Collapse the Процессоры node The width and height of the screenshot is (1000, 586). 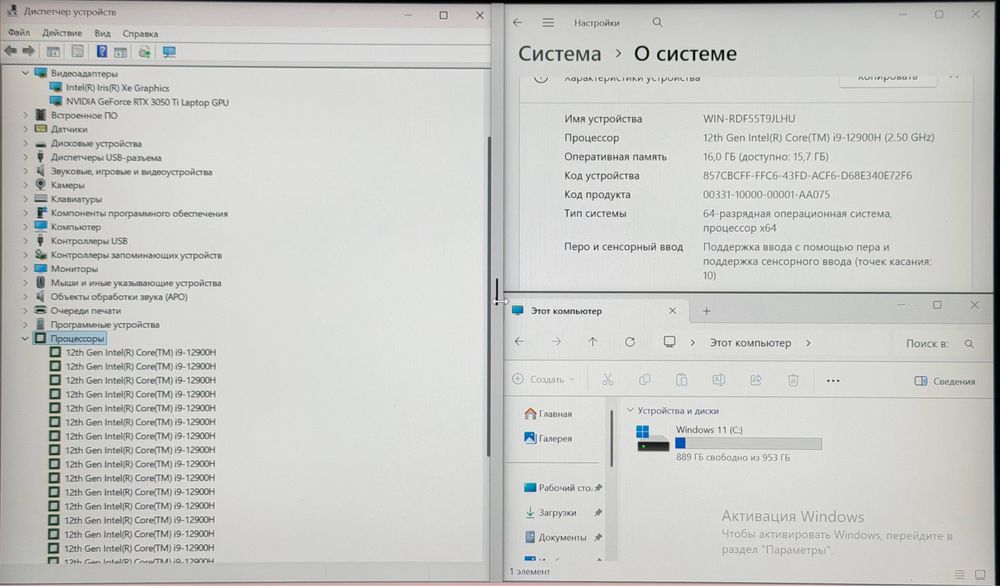tap(26, 339)
